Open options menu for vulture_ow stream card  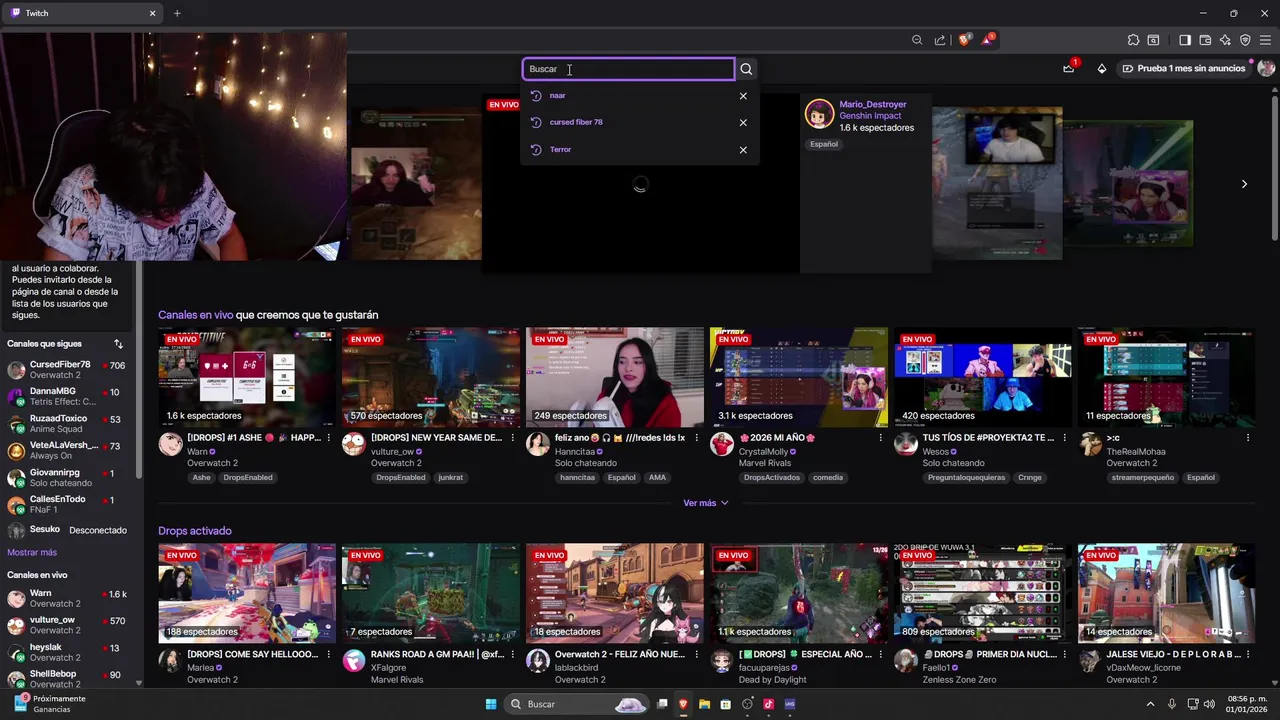pos(513,438)
